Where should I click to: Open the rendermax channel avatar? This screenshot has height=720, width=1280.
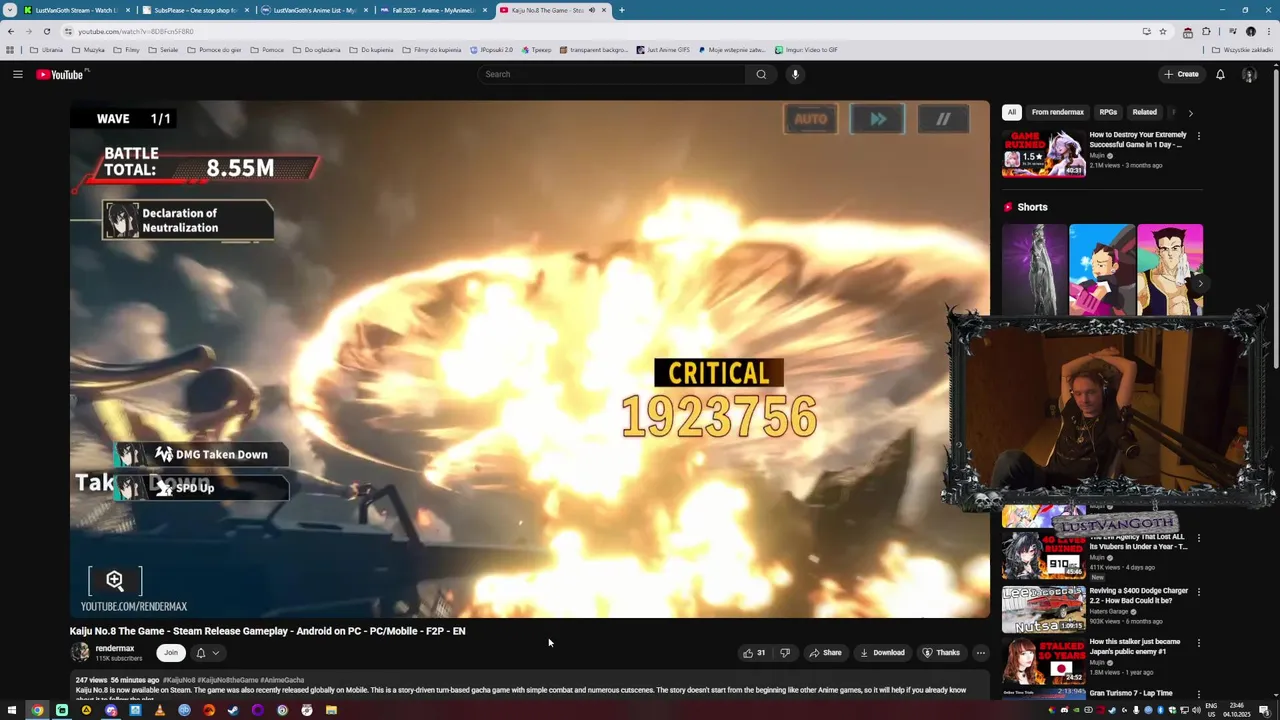coord(80,653)
